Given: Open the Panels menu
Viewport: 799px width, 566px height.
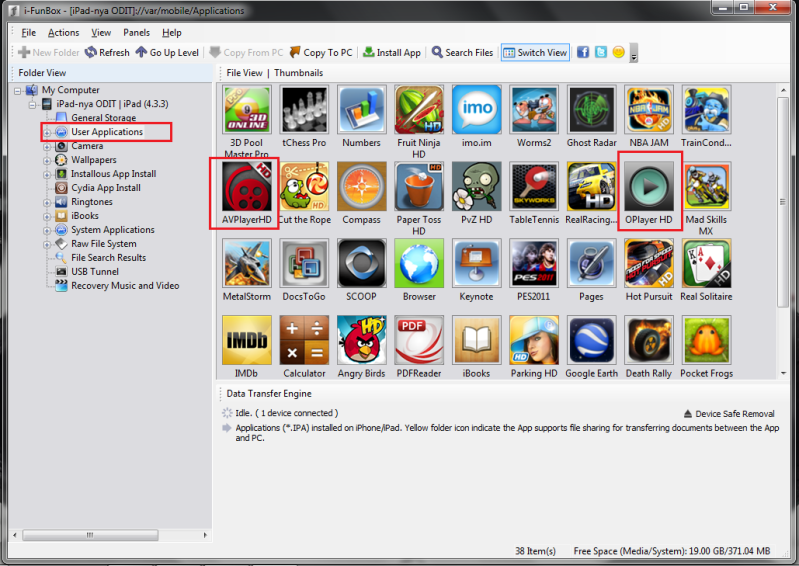Looking at the screenshot, I should (x=137, y=33).
